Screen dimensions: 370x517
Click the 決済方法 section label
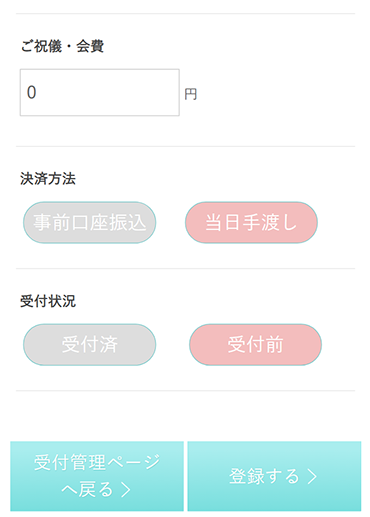[x=48, y=179]
